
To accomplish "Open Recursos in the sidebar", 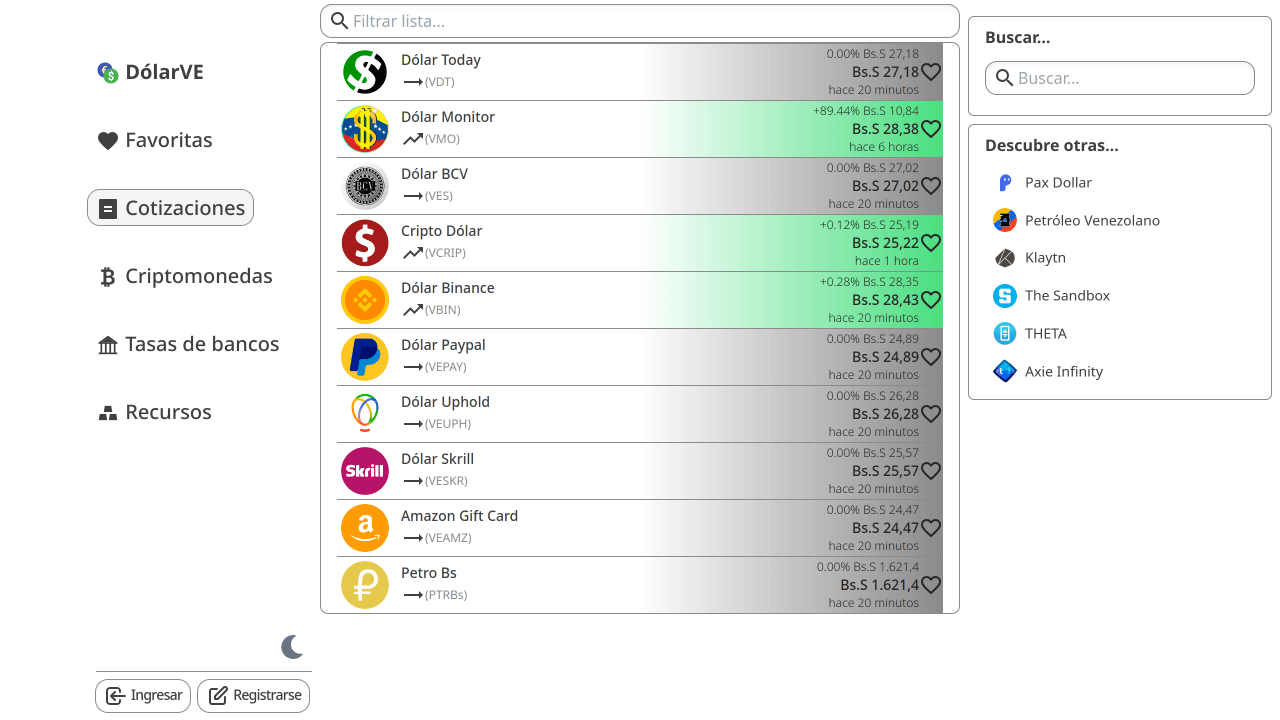I will [155, 412].
